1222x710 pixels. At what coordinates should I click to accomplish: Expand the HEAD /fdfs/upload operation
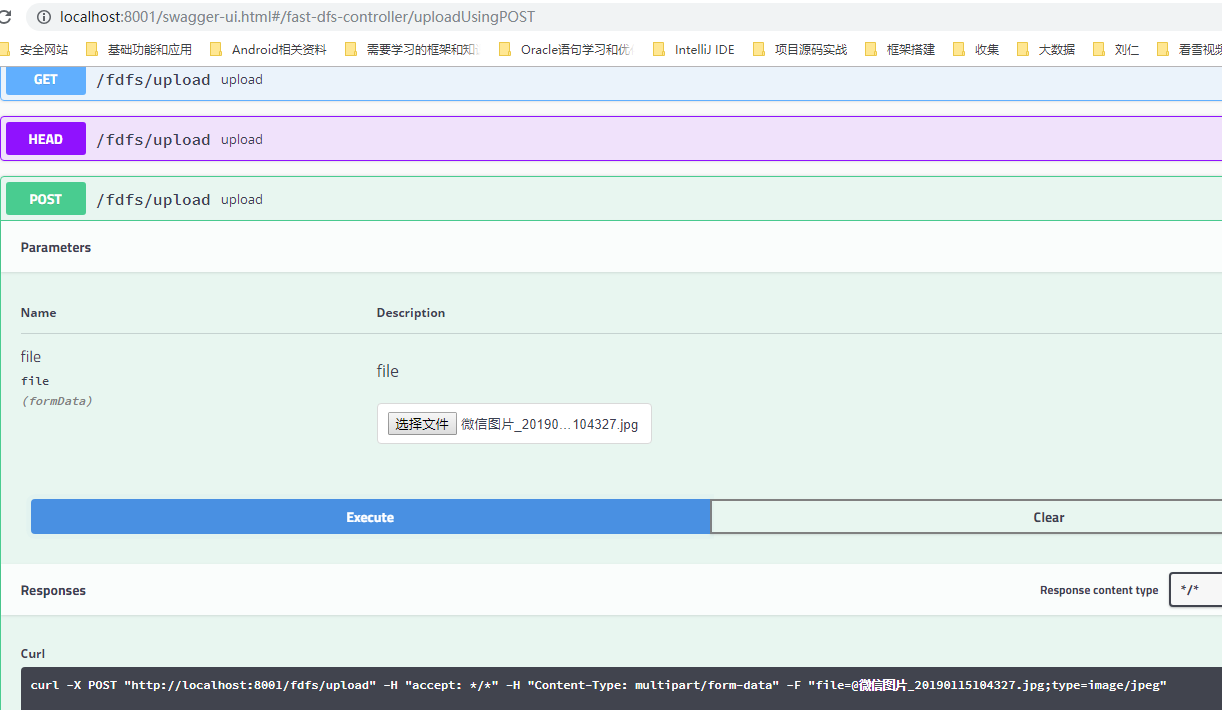(x=611, y=139)
